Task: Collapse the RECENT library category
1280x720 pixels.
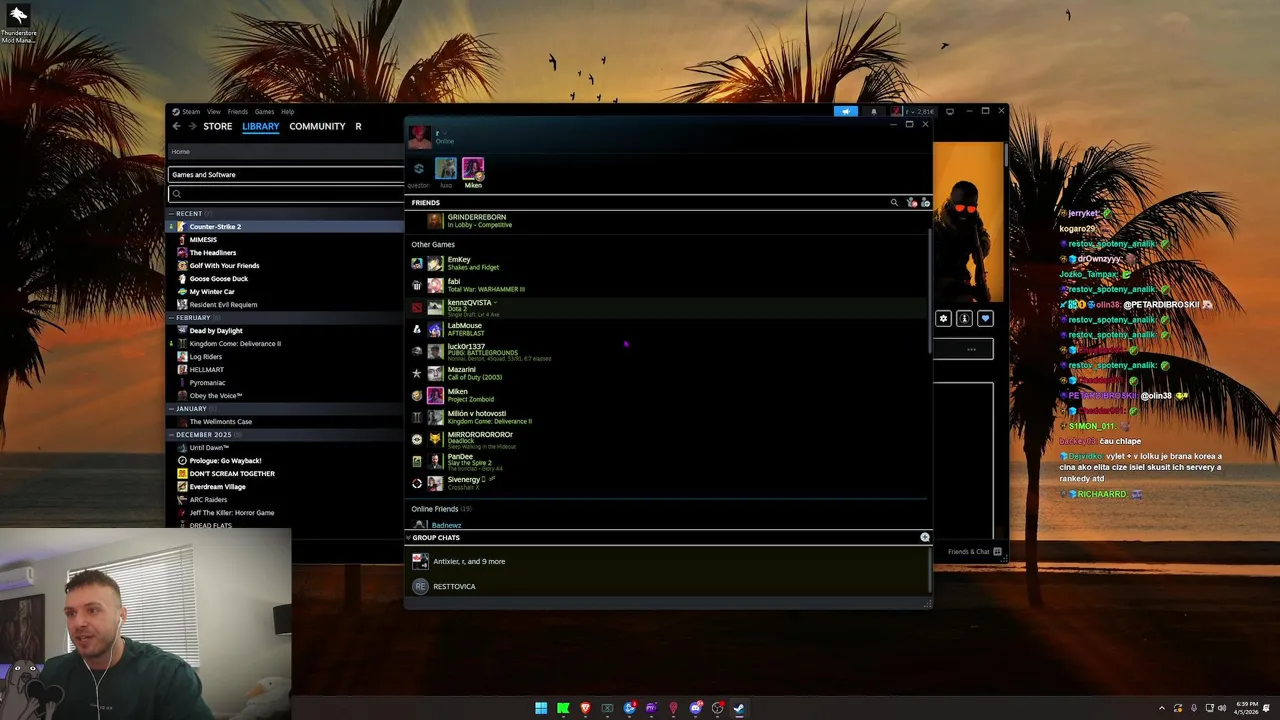Action: (x=171, y=213)
